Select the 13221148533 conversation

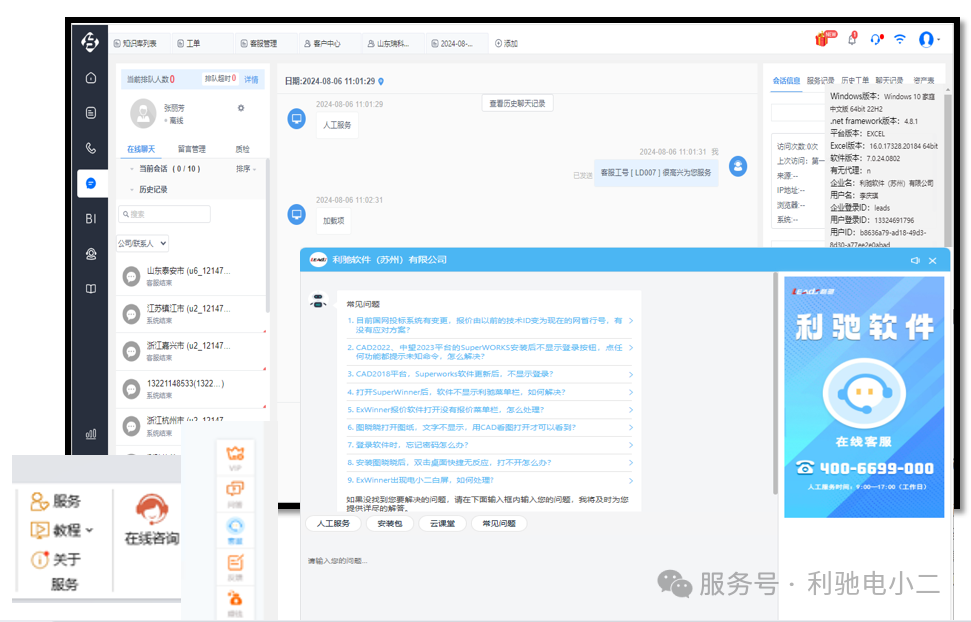191,388
